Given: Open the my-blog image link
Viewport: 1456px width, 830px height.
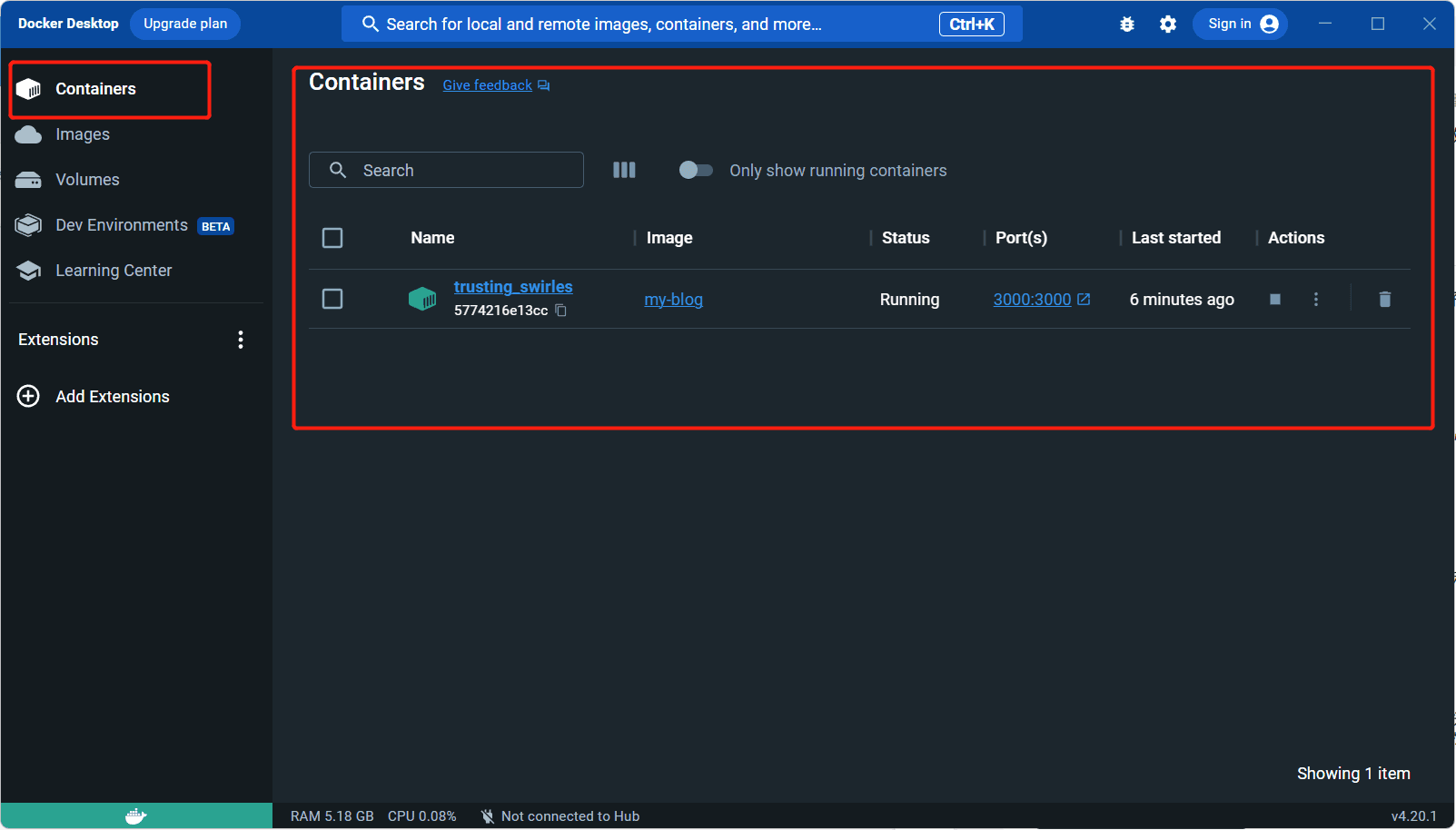Looking at the screenshot, I should coord(674,300).
